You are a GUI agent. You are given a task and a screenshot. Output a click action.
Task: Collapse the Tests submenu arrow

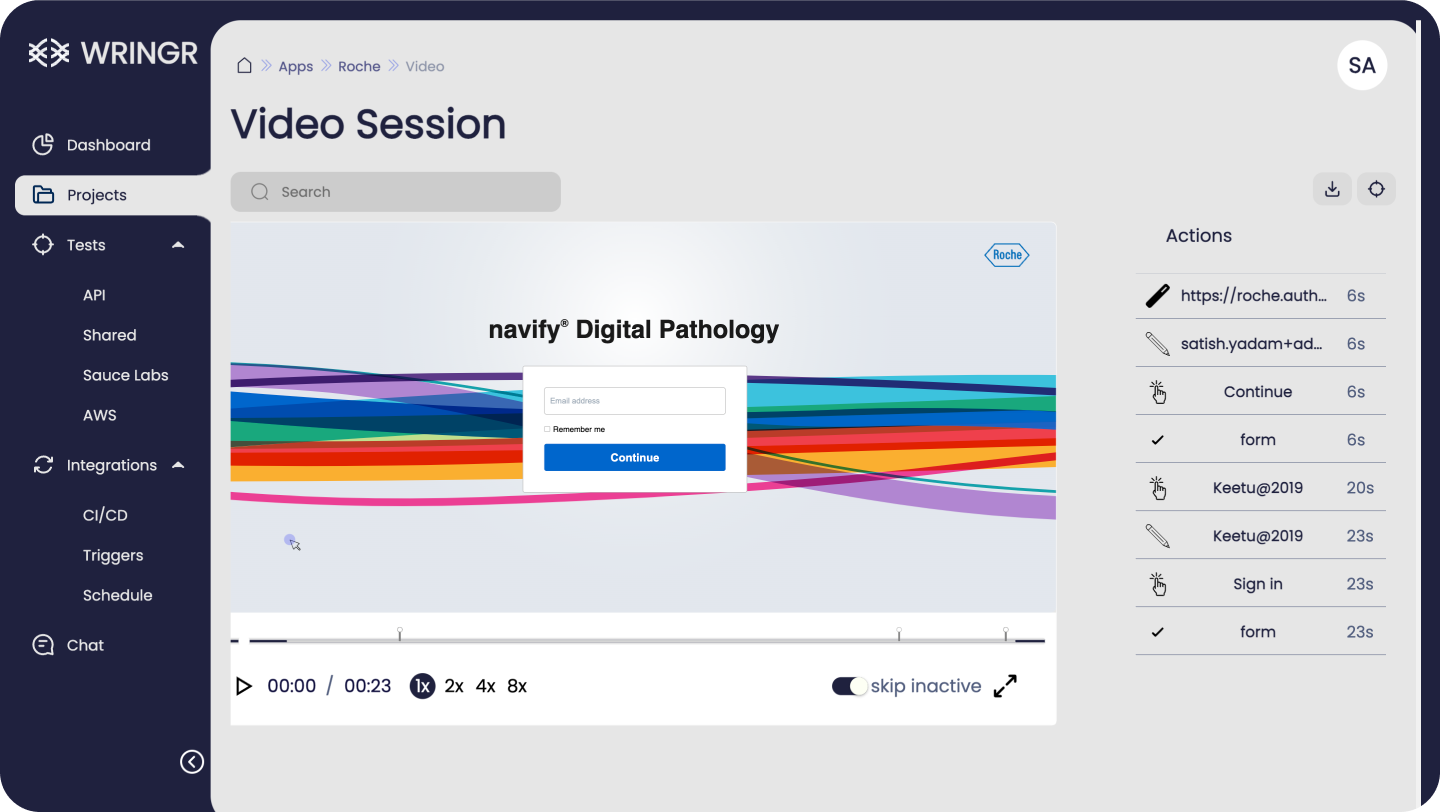click(178, 245)
